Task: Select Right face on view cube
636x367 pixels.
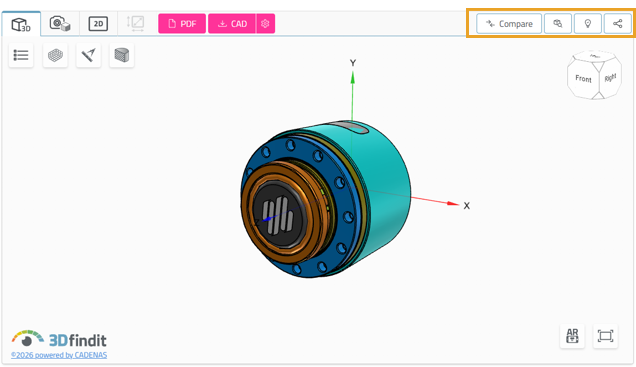Action: click(610, 78)
